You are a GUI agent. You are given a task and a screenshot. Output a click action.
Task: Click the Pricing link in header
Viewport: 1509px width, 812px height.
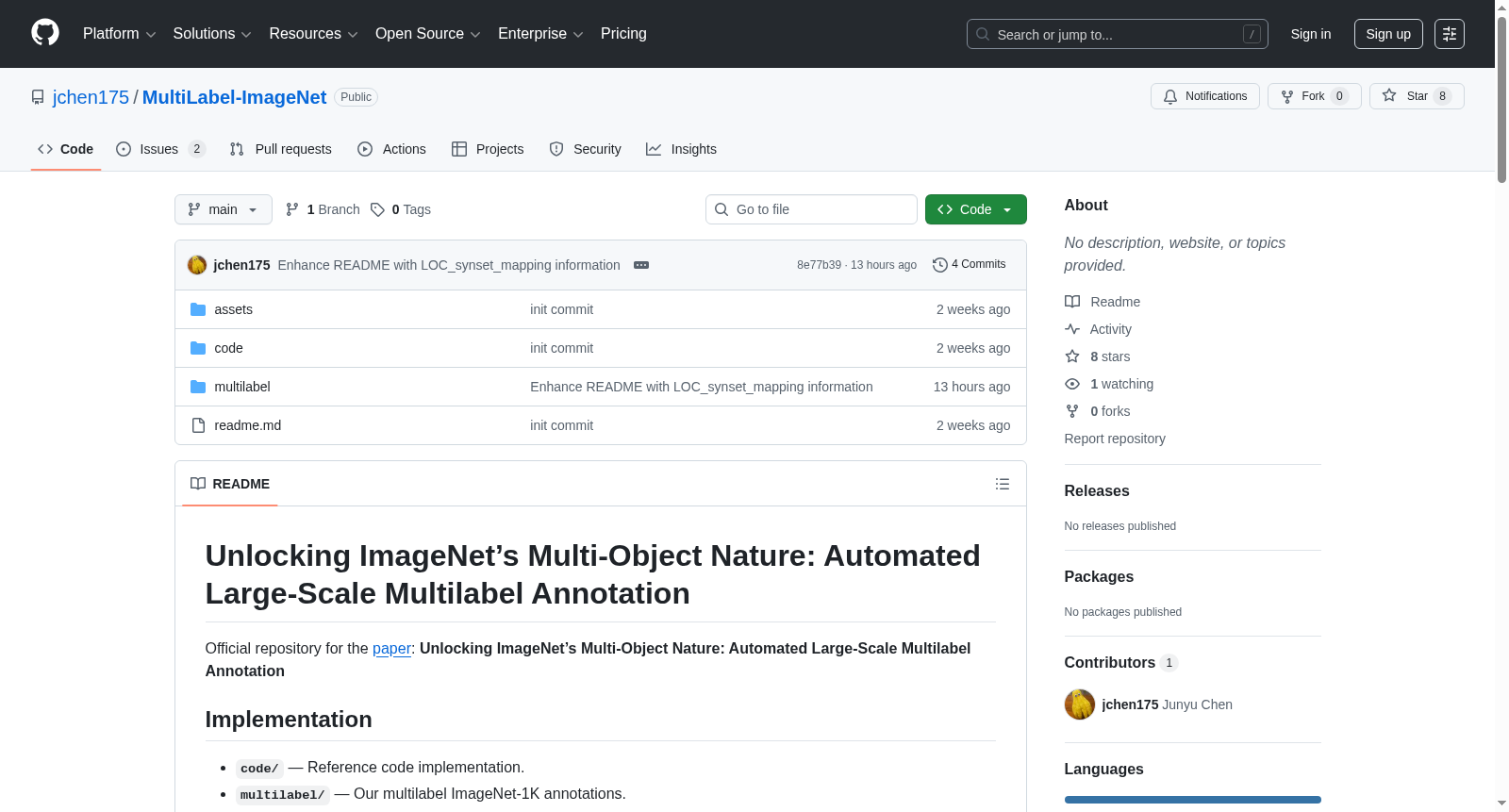623,34
